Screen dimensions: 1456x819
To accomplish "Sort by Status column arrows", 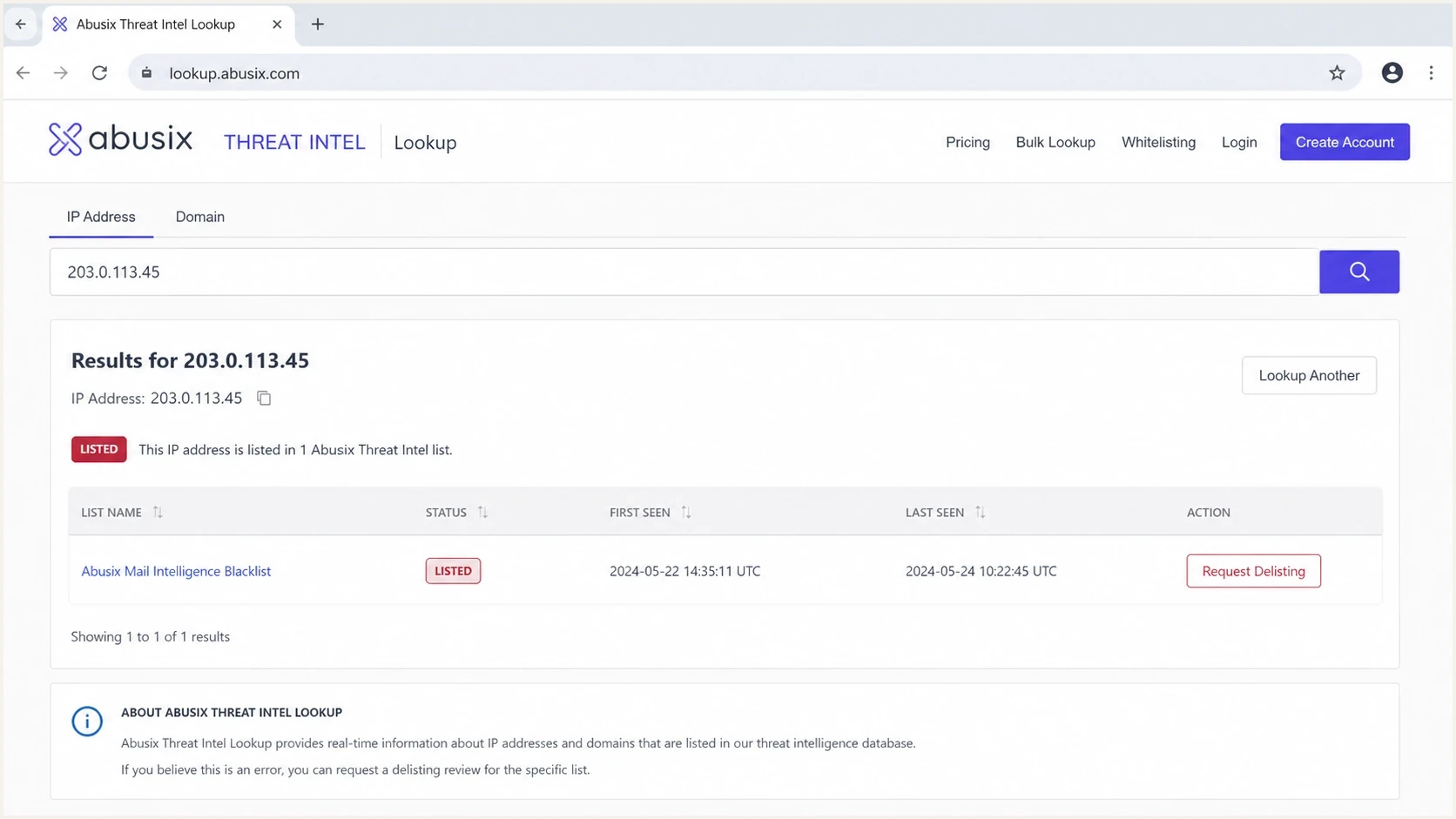I will (482, 512).
